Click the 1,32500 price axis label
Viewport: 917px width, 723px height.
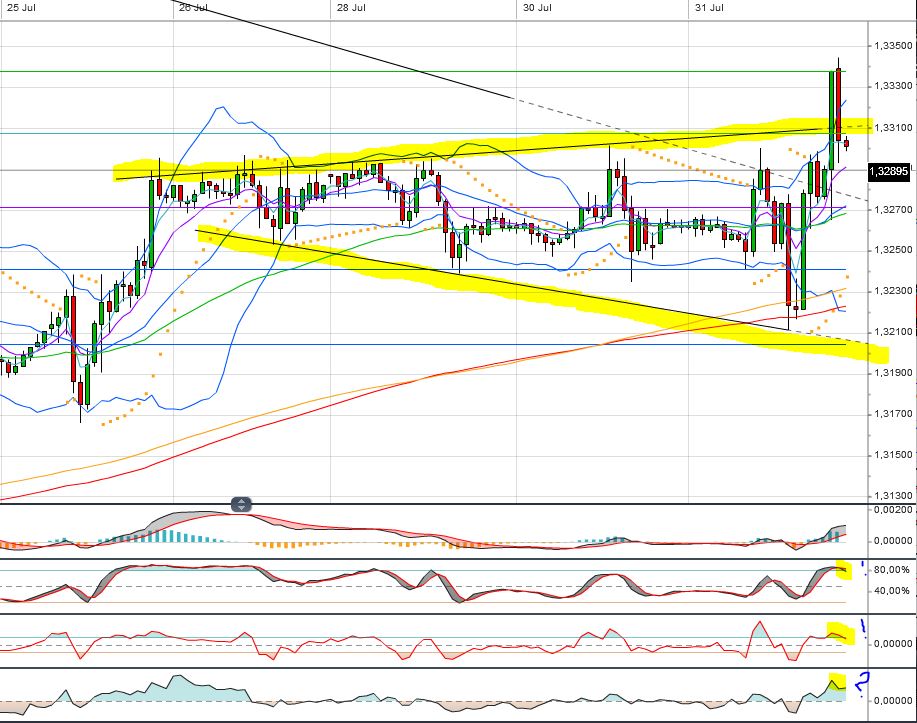coord(893,250)
